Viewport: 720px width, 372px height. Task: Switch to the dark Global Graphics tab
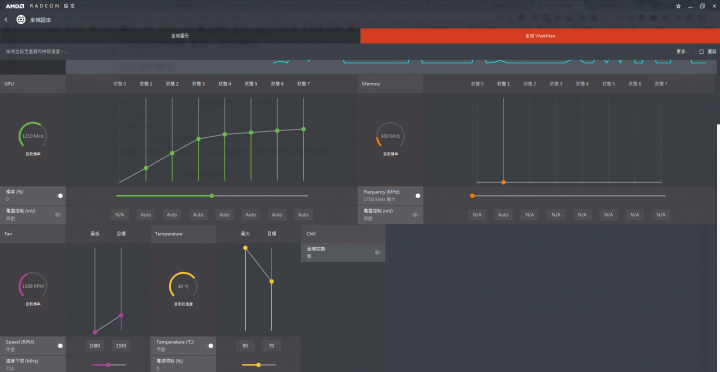pyautogui.click(x=180, y=36)
